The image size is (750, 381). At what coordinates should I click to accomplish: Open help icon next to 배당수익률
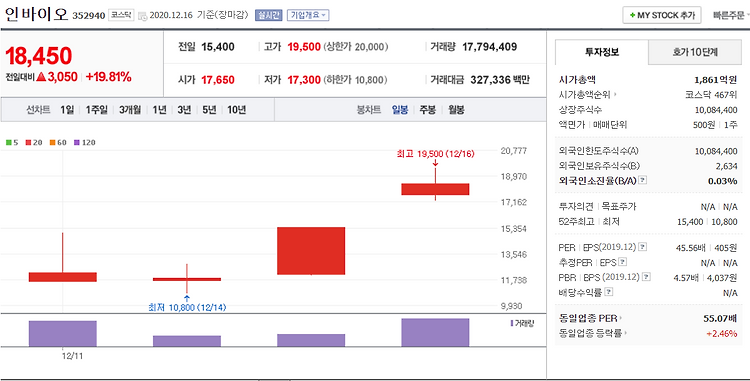click(x=609, y=292)
